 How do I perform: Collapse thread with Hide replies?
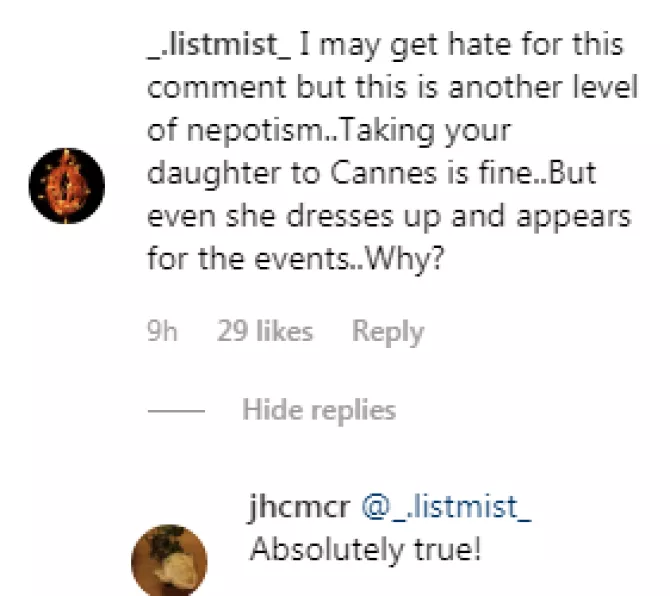(319, 410)
